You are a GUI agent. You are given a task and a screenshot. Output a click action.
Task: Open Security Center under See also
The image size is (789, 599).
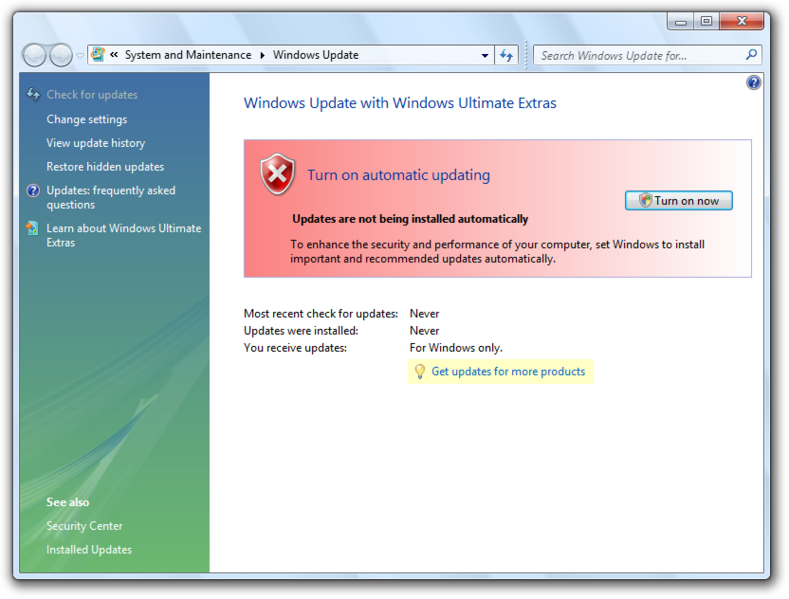(85, 526)
